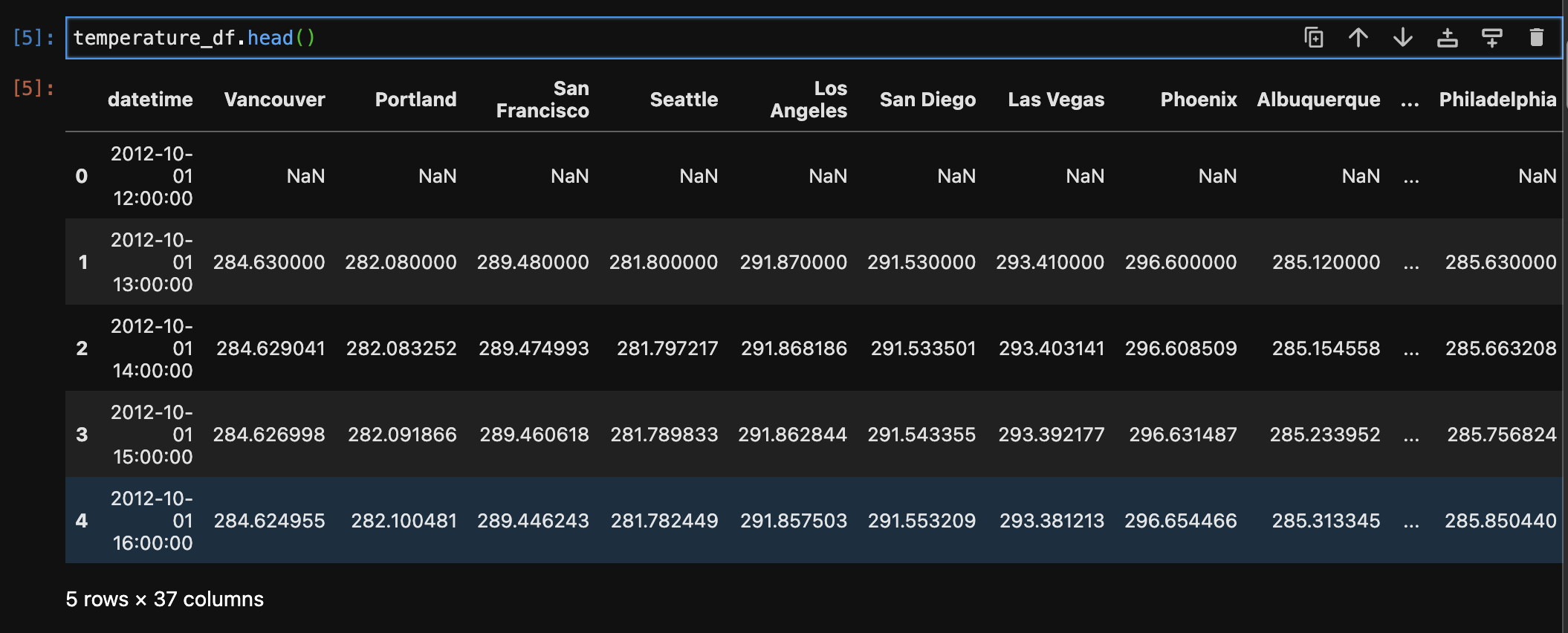Move cell down with the arrow icon

point(1403,37)
